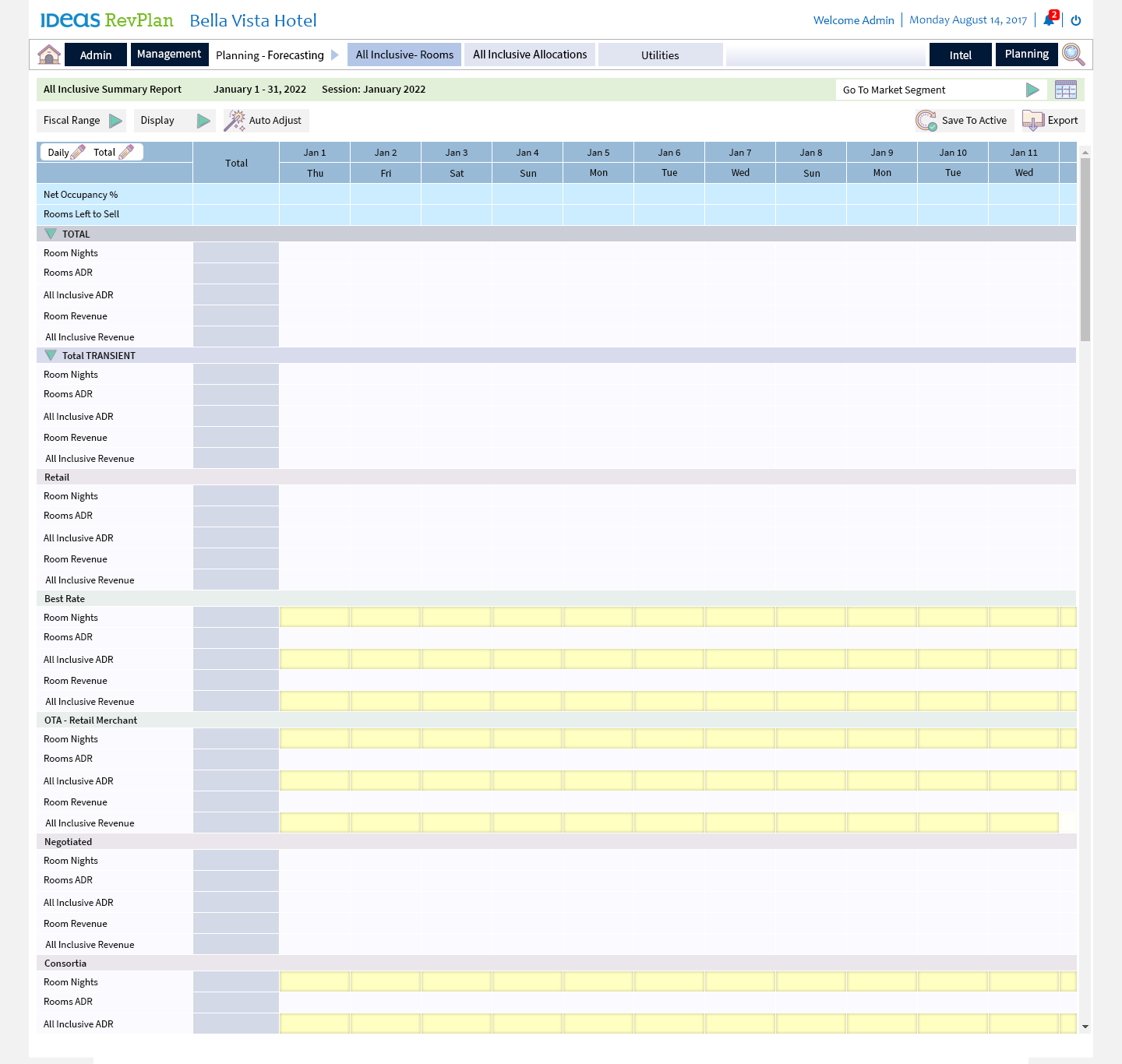Open the calendar grid icon
This screenshot has height=1064, width=1122.
1065,90
